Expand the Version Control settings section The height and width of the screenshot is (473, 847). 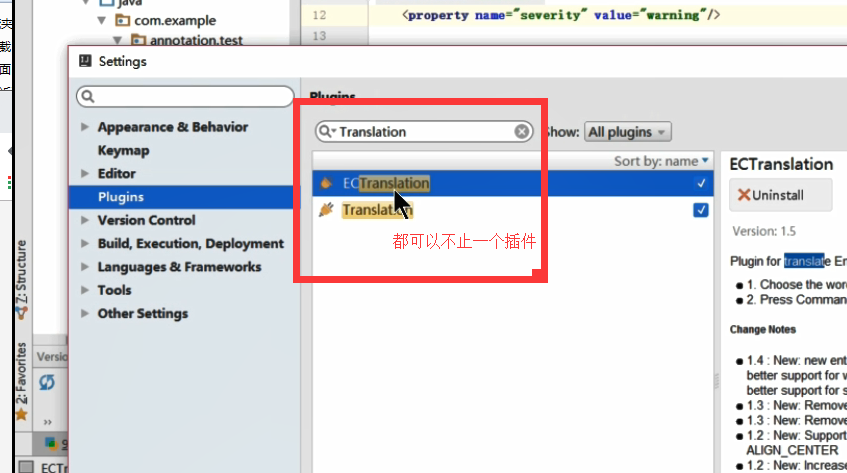(x=85, y=220)
